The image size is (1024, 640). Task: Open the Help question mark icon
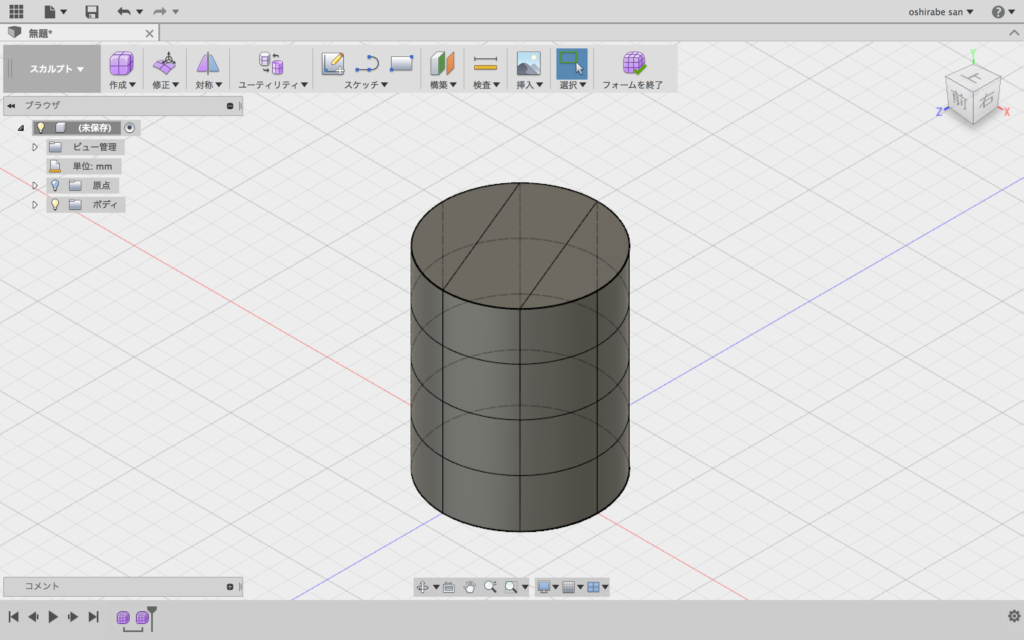[998, 12]
